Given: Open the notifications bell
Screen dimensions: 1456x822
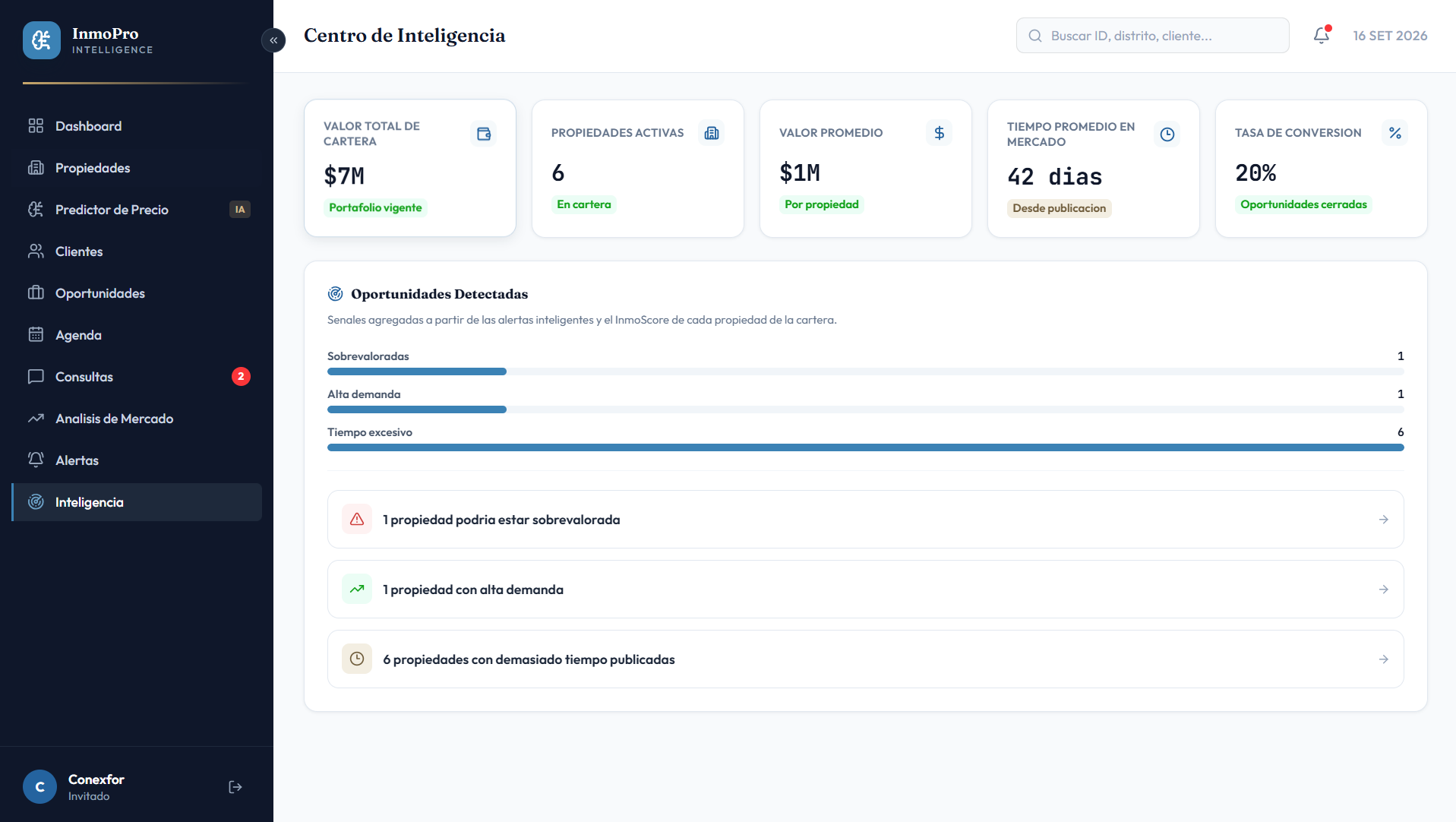Looking at the screenshot, I should pos(1322,35).
